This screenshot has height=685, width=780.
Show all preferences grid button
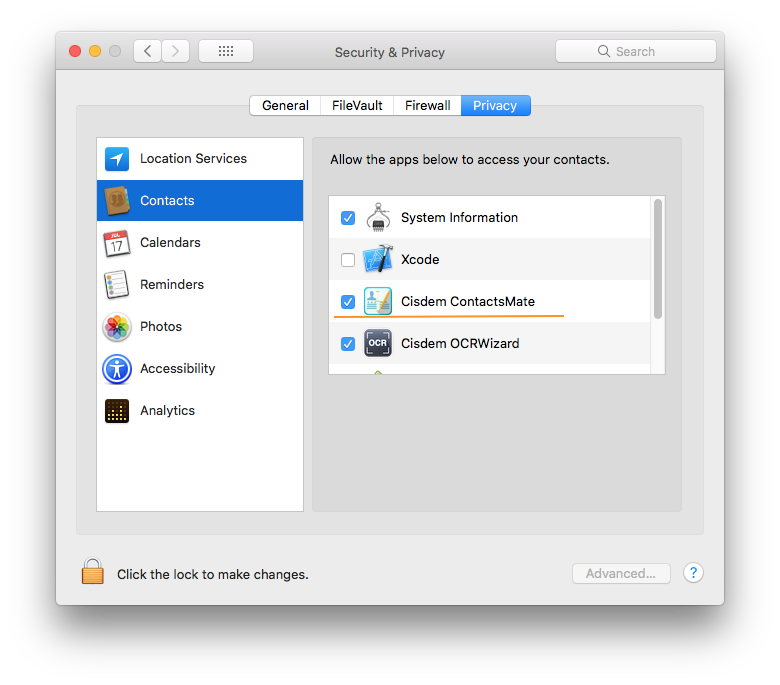(x=226, y=51)
